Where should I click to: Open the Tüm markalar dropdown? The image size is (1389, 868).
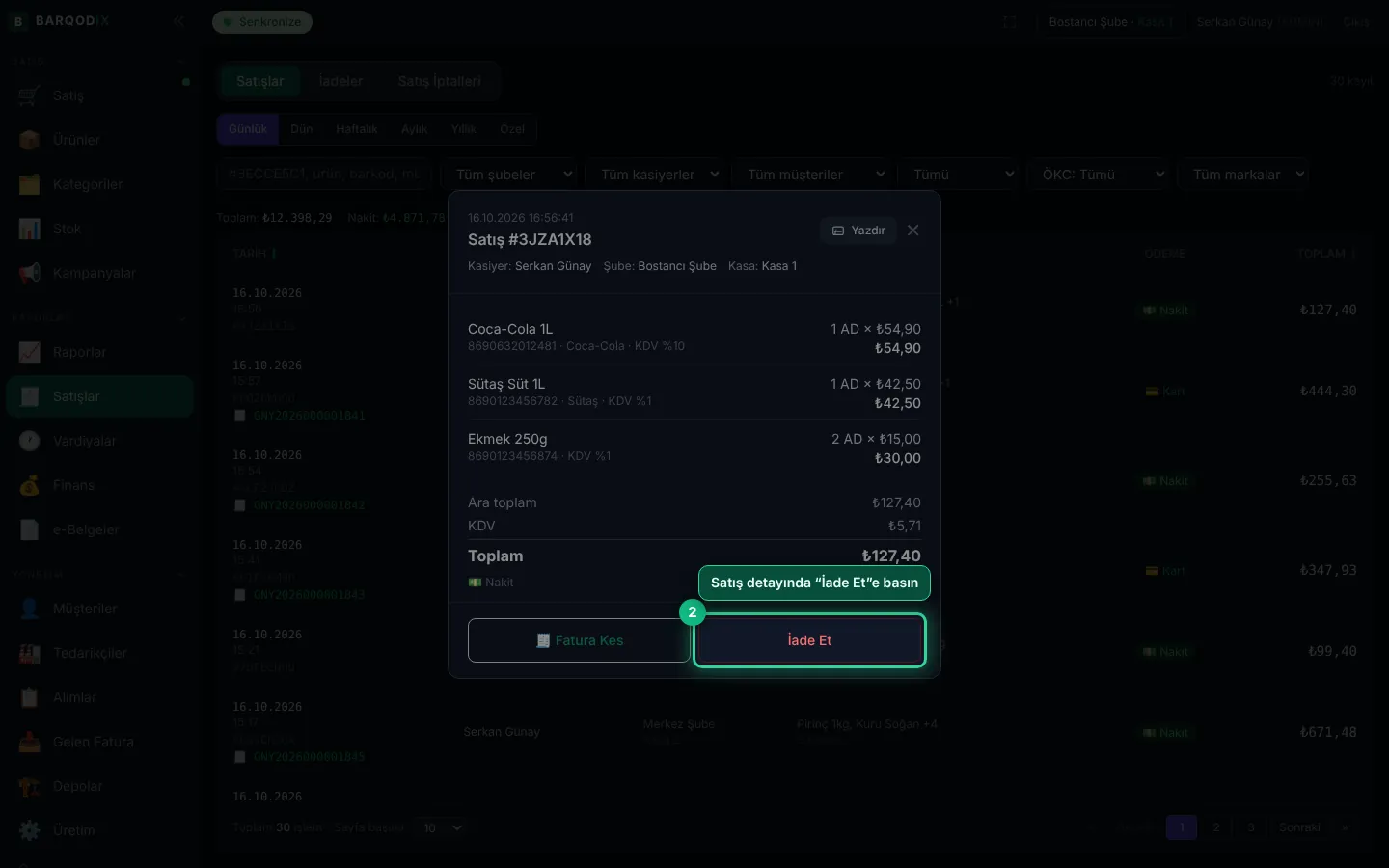(x=1242, y=175)
